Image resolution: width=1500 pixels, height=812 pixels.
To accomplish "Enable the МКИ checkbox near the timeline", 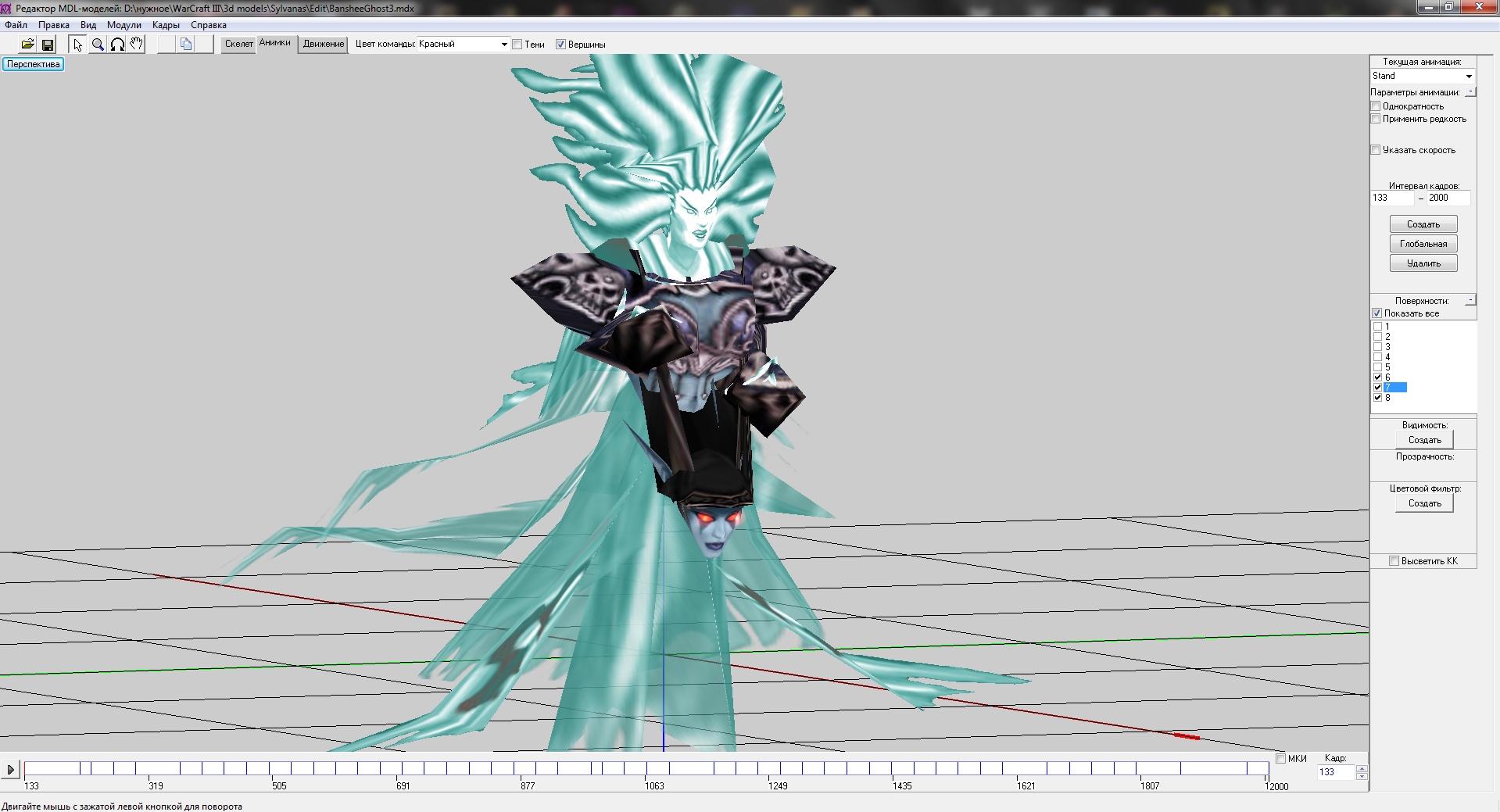I will (x=1280, y=758).
